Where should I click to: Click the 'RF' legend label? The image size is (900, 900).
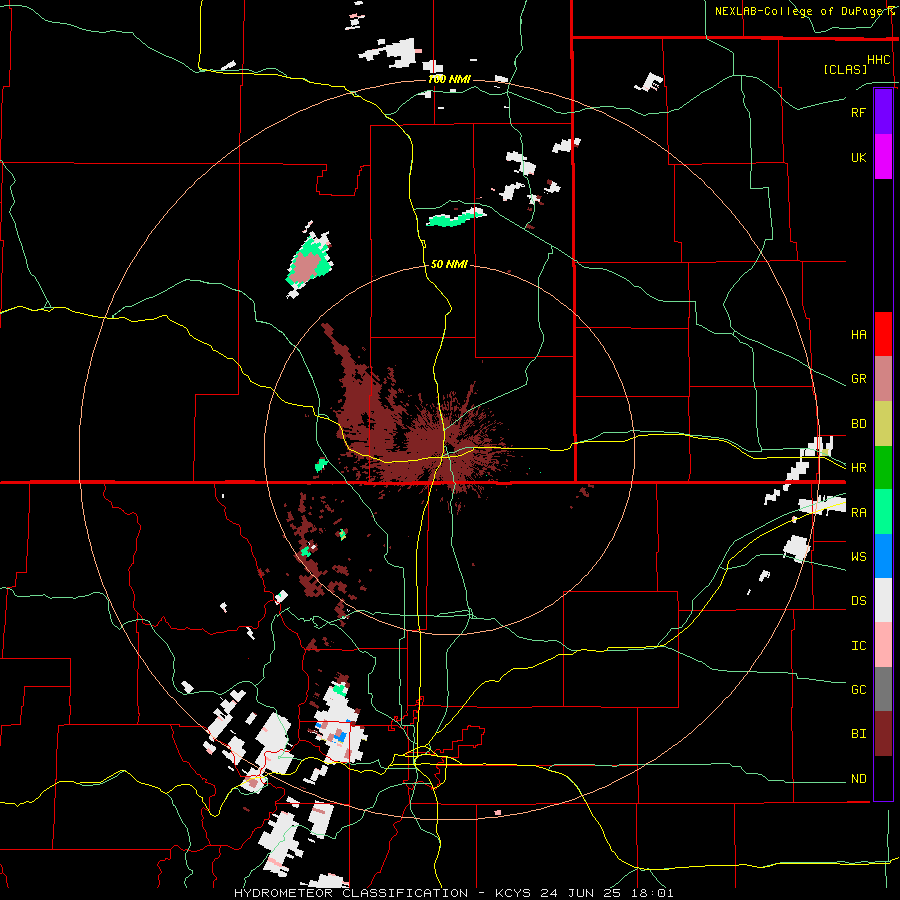click(858, 112)
